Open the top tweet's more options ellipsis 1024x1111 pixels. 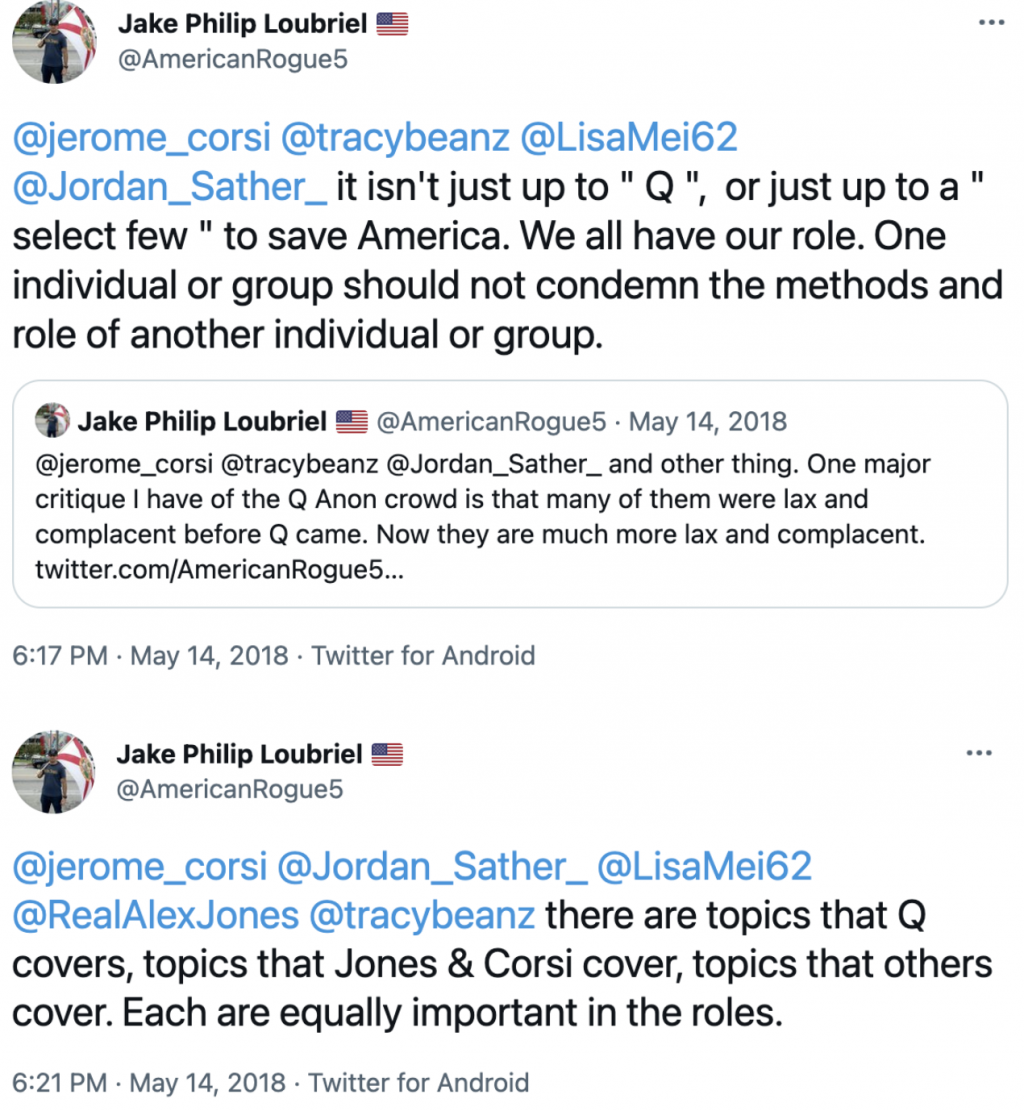[992, 22]
